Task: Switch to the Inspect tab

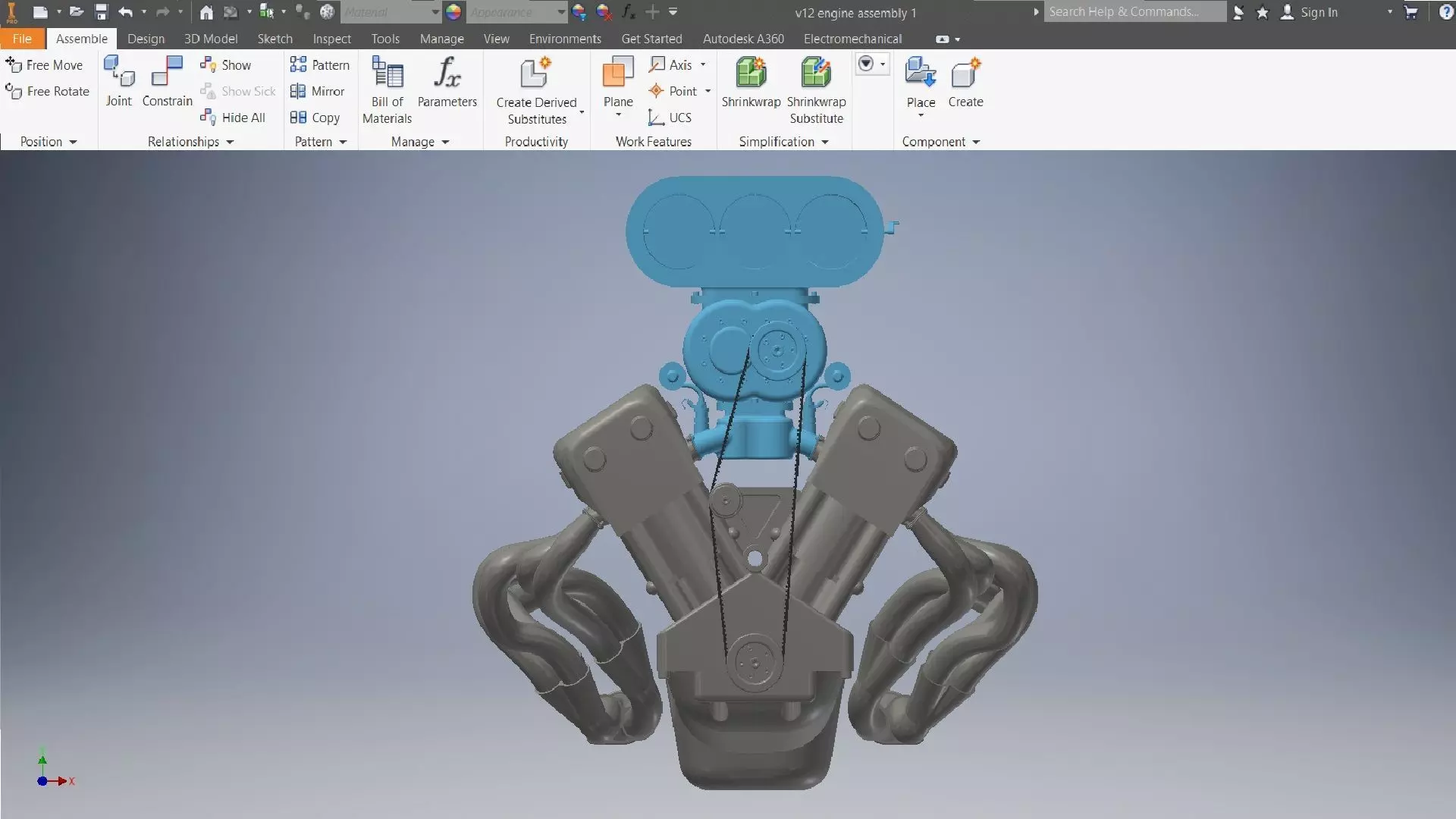Action: tap(331, 39)
